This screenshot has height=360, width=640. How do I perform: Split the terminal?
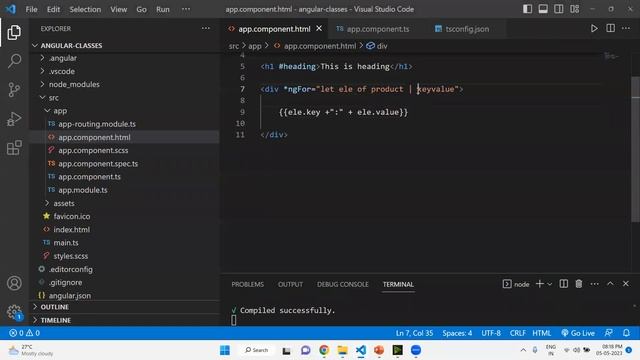[564, 284]
